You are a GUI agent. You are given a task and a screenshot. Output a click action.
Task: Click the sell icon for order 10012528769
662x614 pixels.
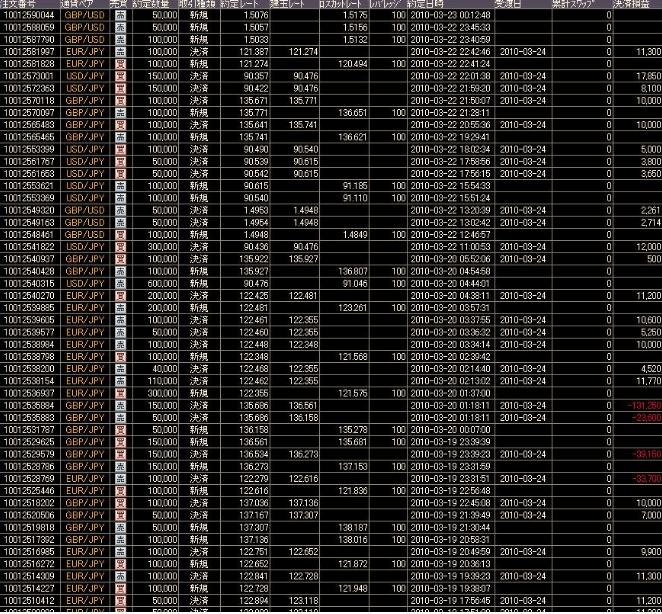(x=119, y=478)
